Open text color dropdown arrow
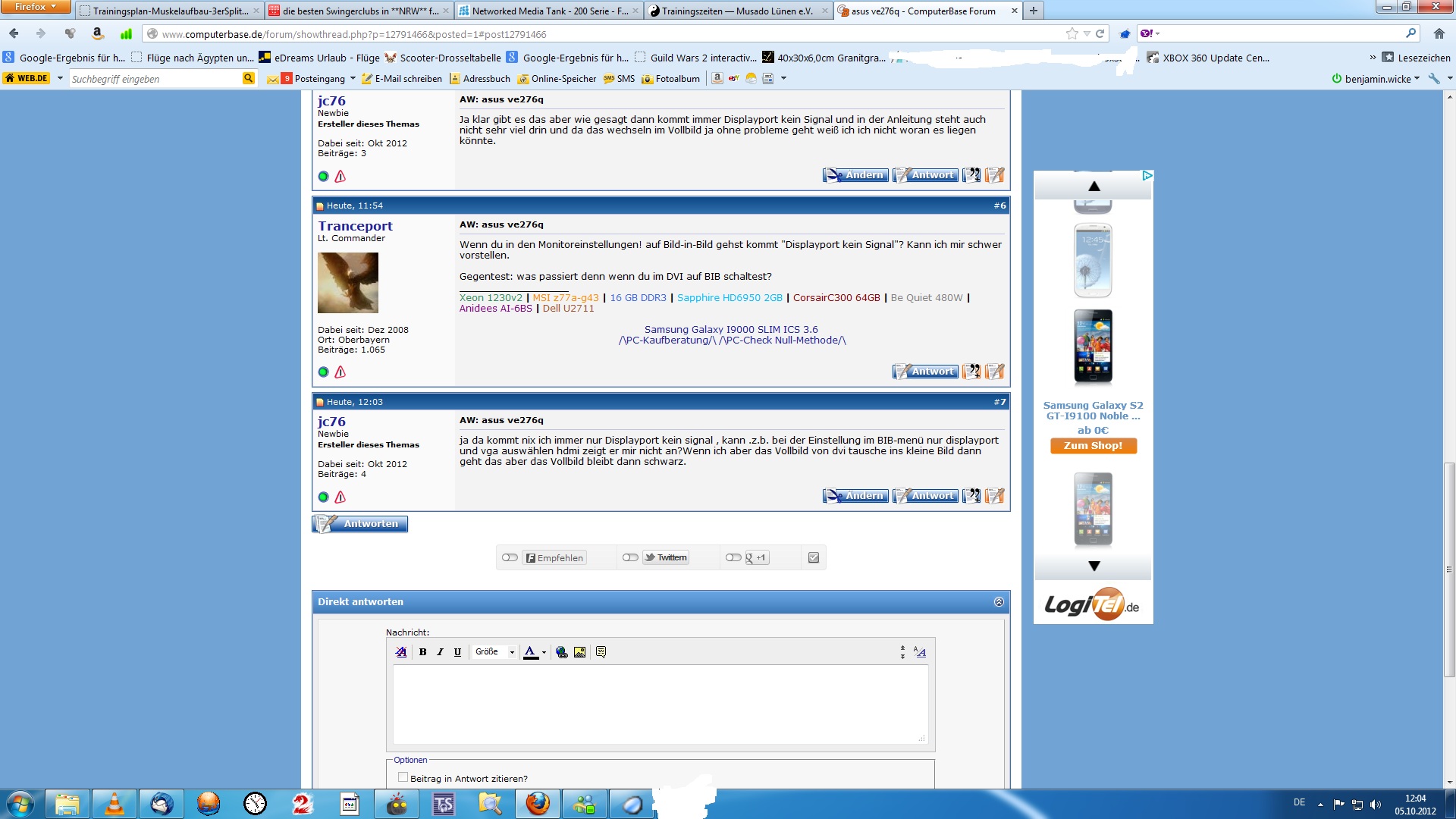Screen dimensions: 1456x819 544,652
